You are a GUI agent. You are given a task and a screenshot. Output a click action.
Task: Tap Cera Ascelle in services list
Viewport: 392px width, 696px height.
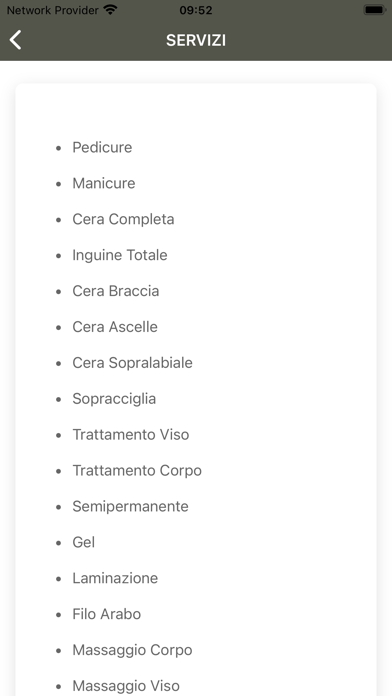click(x=115, y=327)
